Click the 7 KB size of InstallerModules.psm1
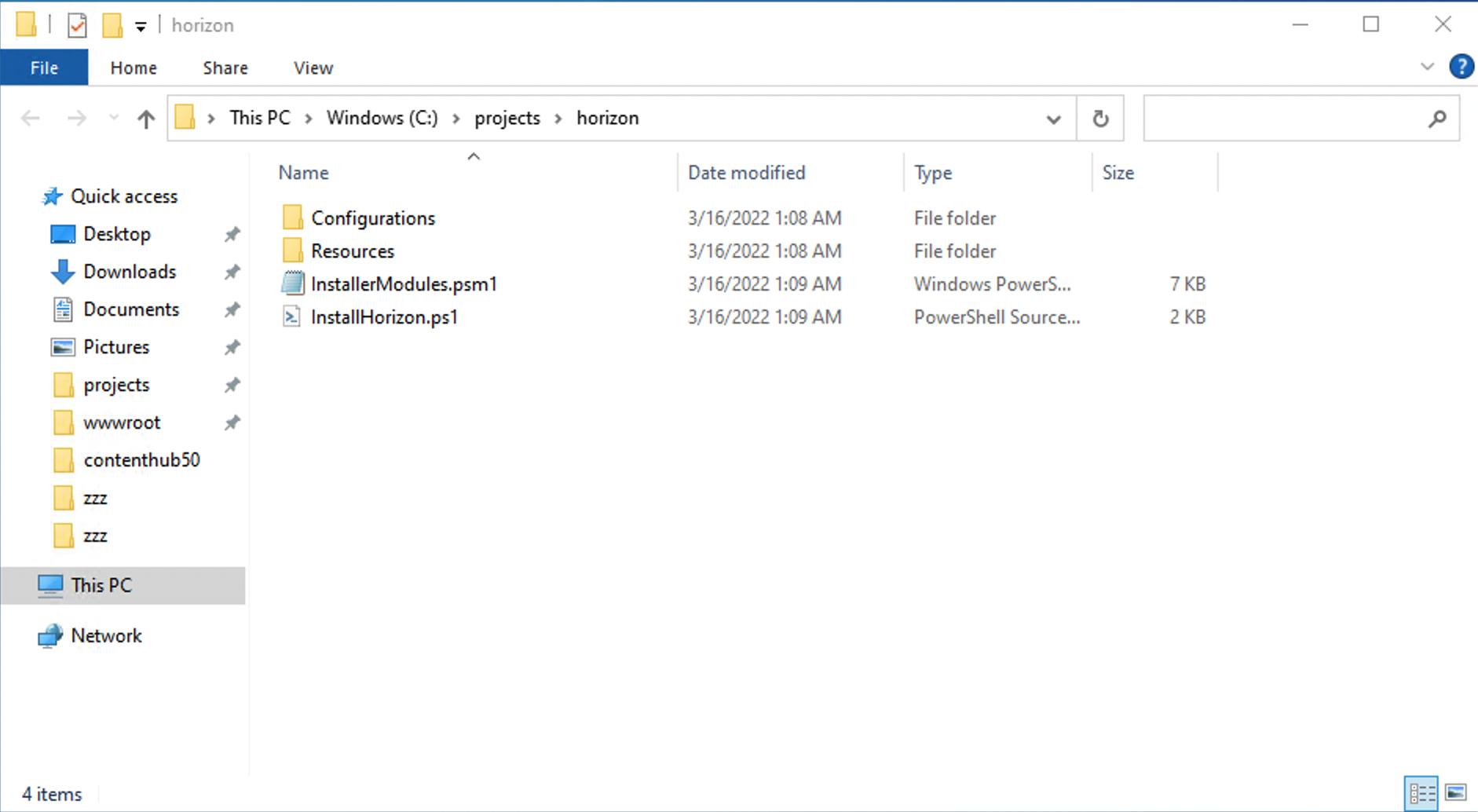The image size is (1478, 812). tap(1187, 284)
